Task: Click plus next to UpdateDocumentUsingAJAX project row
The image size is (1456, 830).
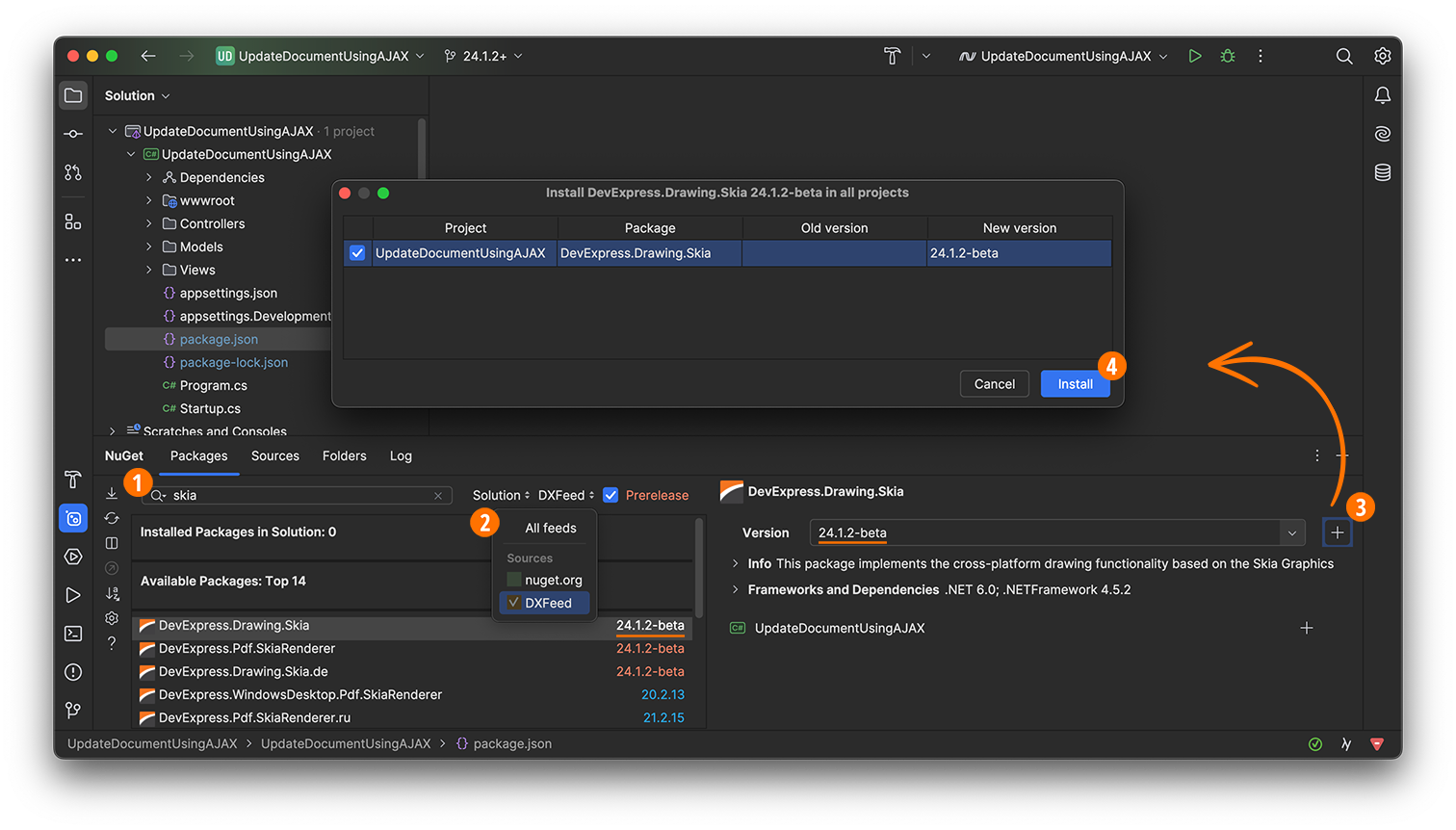Action: (x=1307, y=628)
